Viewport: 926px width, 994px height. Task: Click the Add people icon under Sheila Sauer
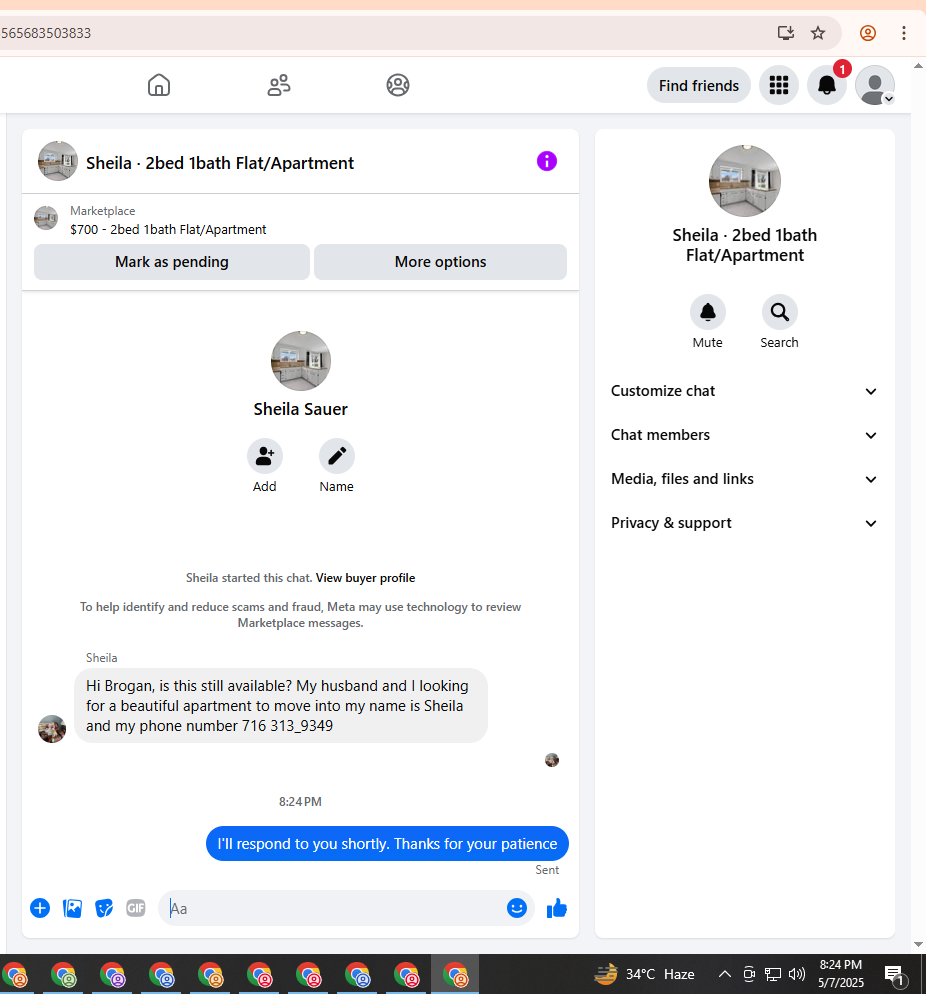tap(264, 456)
